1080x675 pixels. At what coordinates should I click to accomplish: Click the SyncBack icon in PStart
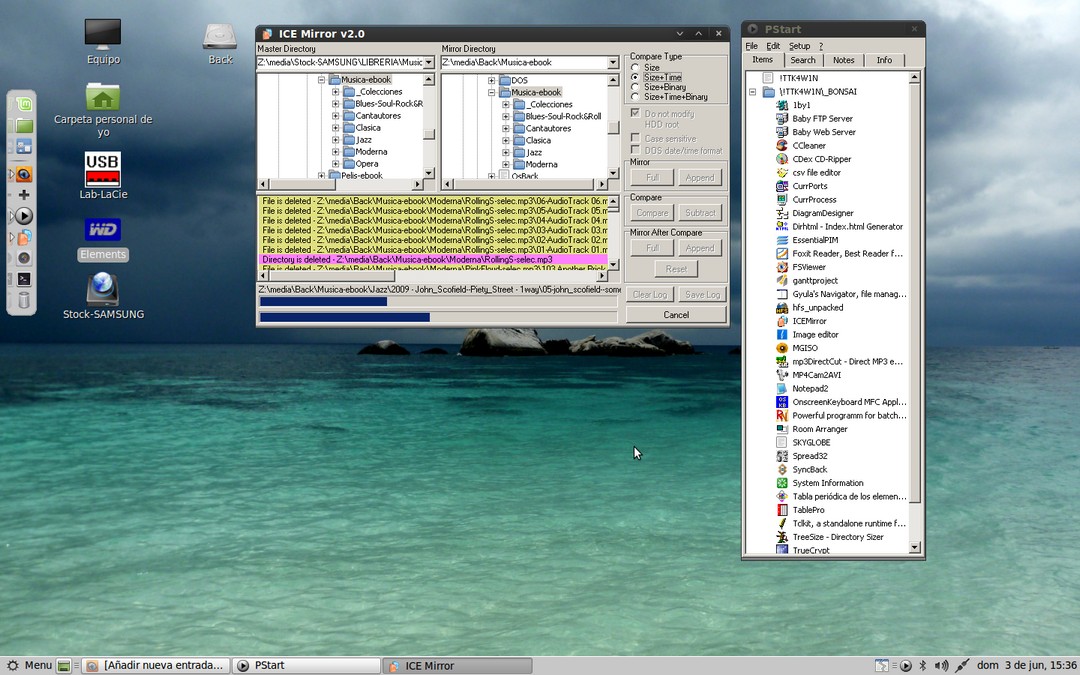pos(782,470)
